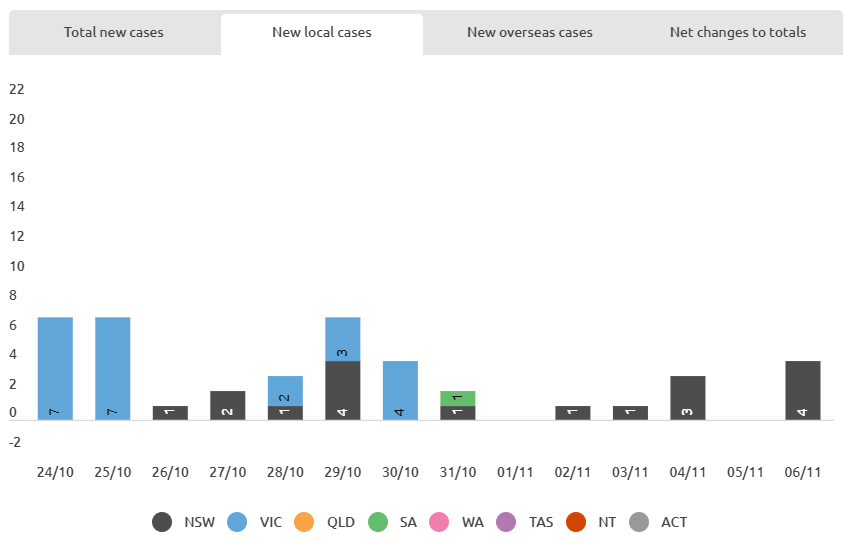858x544 pixels.
Task: Click the NSW bar for 27/10
Action: pyautogui.click(x=228, y=405)
